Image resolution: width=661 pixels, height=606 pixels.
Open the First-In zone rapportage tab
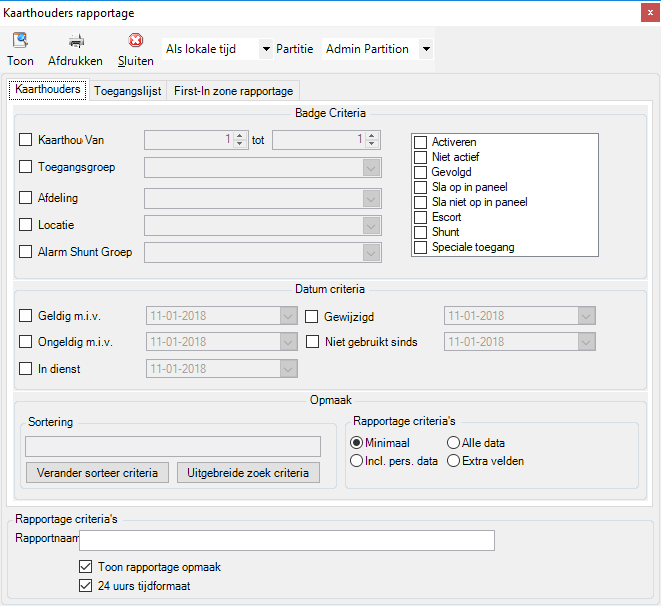click(233, 91)
